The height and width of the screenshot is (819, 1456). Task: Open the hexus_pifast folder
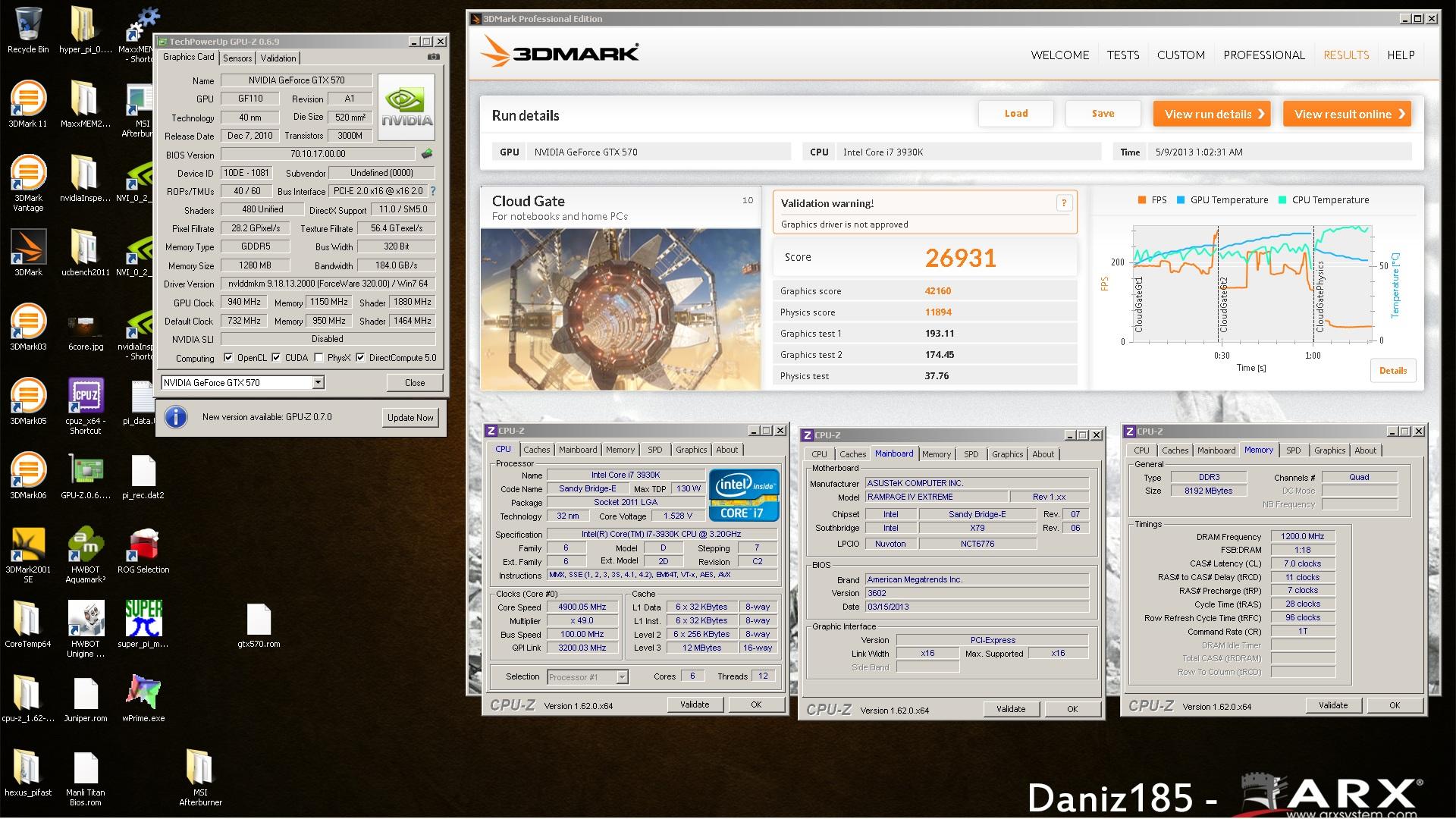click(28, 772)
